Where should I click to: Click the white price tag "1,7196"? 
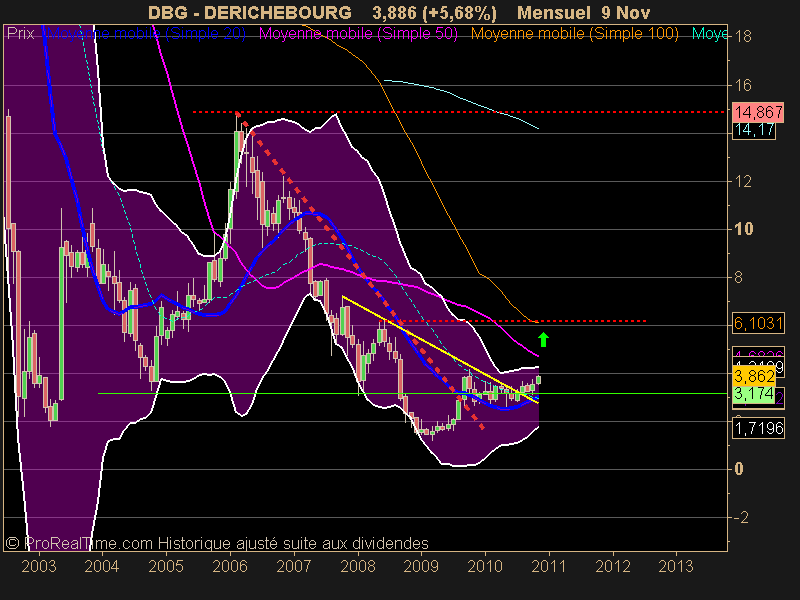click(x=758, y=428)
